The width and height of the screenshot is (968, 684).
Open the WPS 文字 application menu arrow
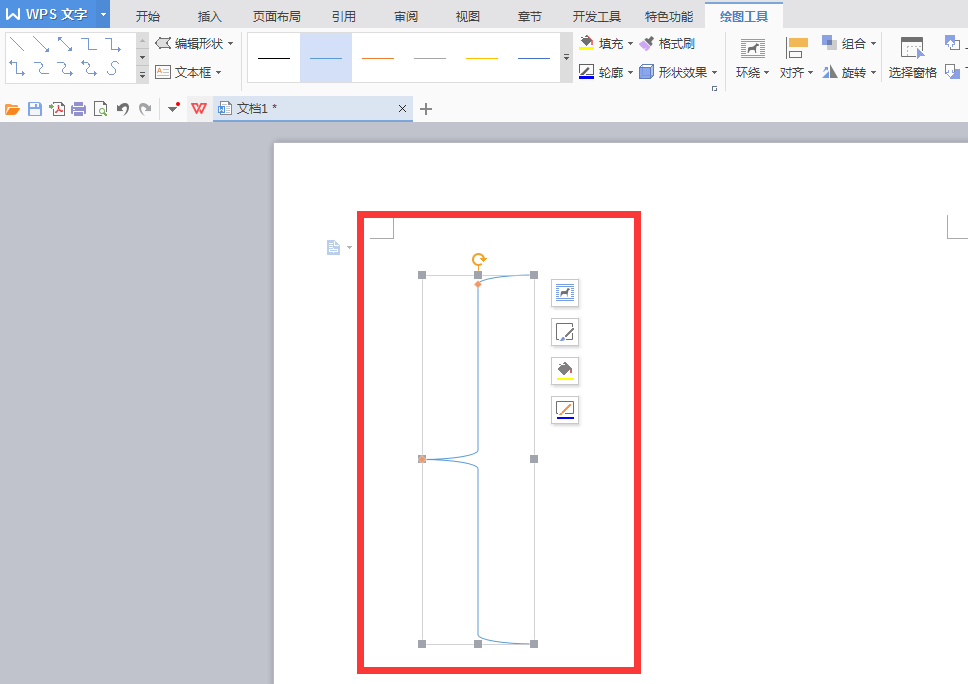coord(103,14)
